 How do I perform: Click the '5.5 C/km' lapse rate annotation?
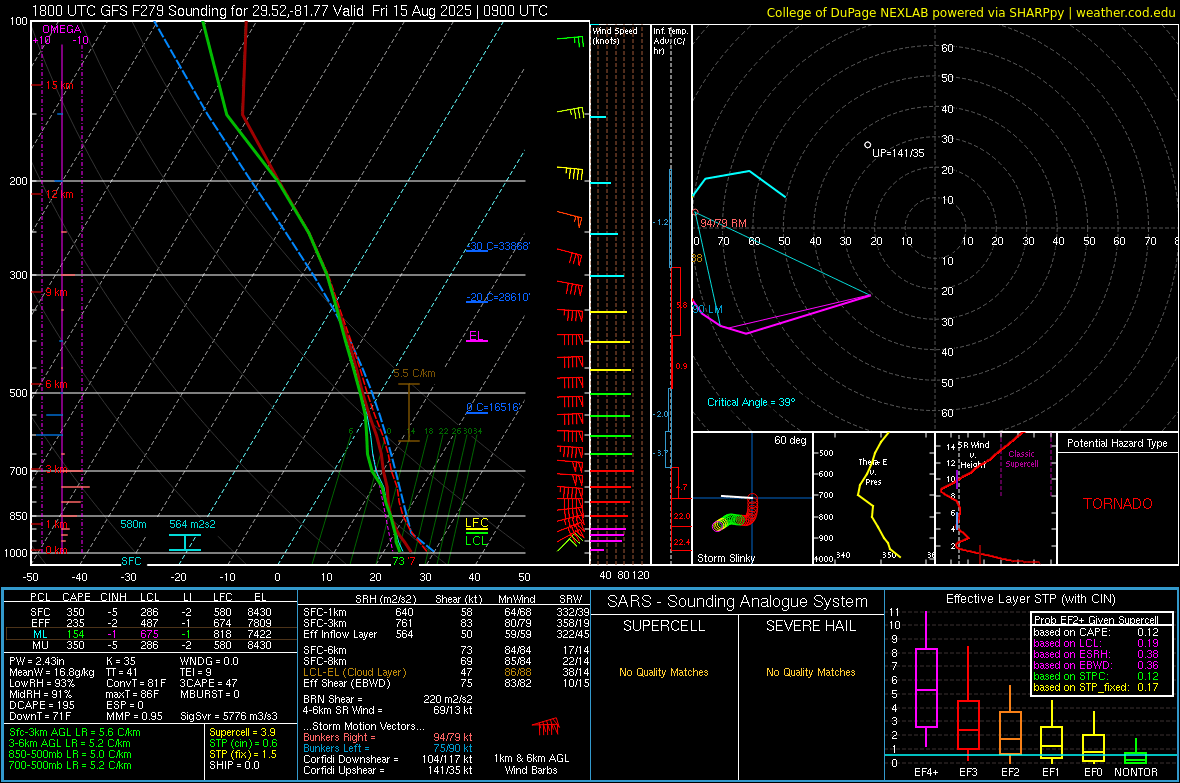coord(414,373)
